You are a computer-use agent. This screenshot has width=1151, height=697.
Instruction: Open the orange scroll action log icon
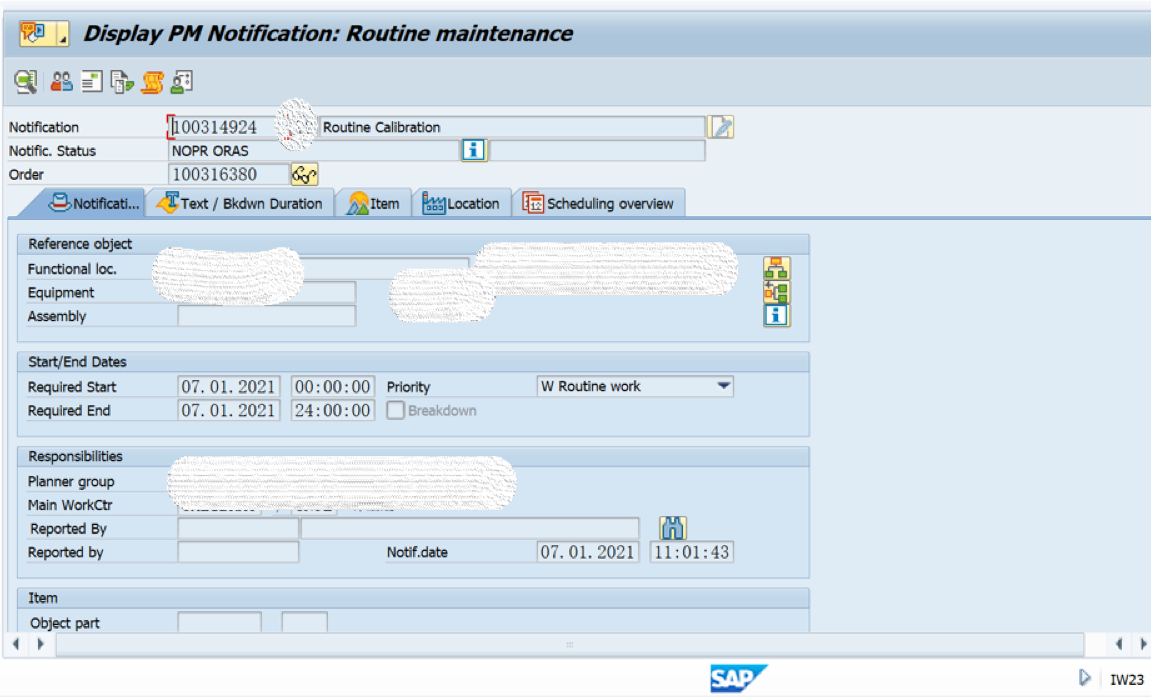pos(152,81)
